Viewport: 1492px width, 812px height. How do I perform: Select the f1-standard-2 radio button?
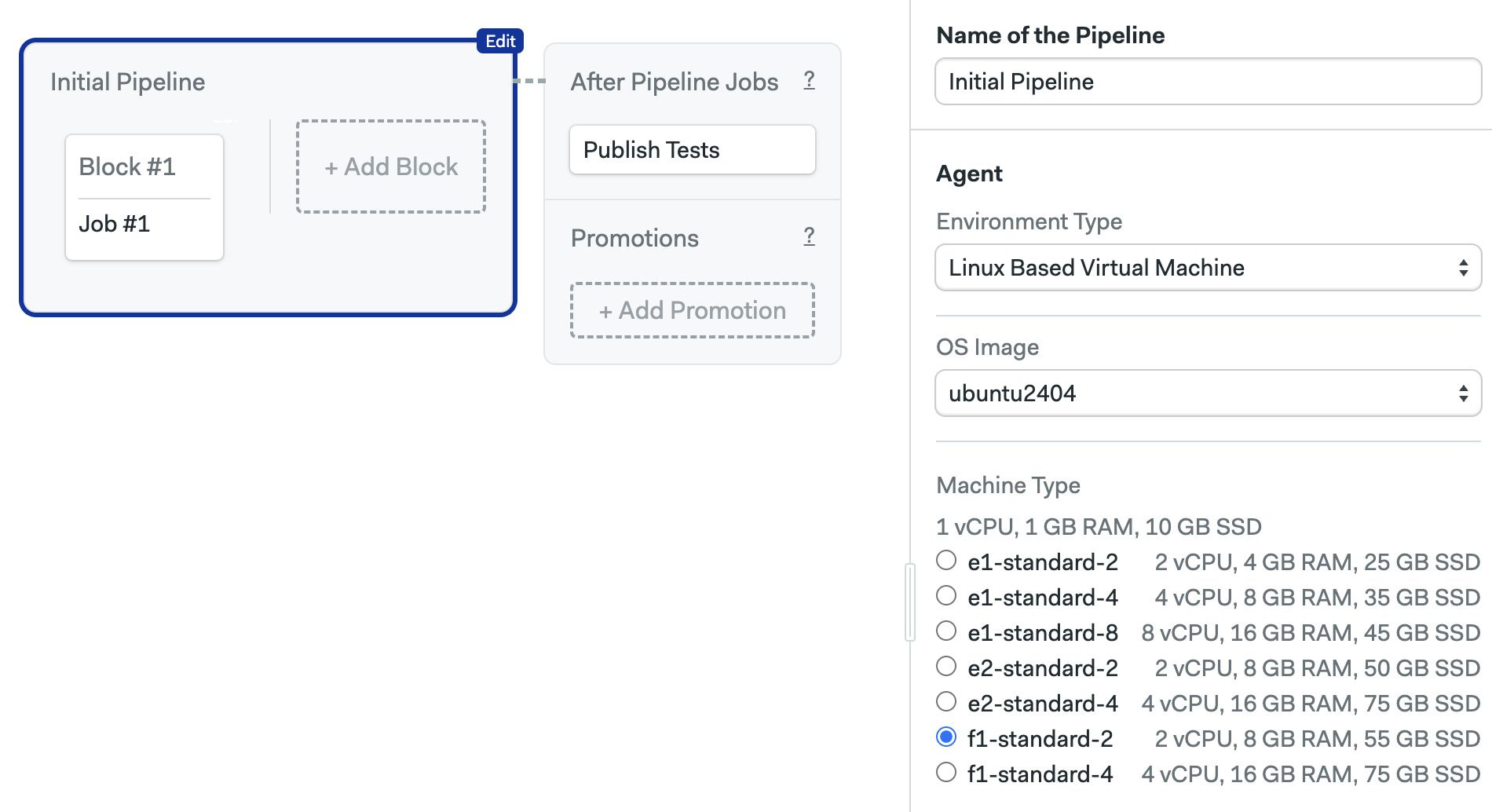point(946,737)
